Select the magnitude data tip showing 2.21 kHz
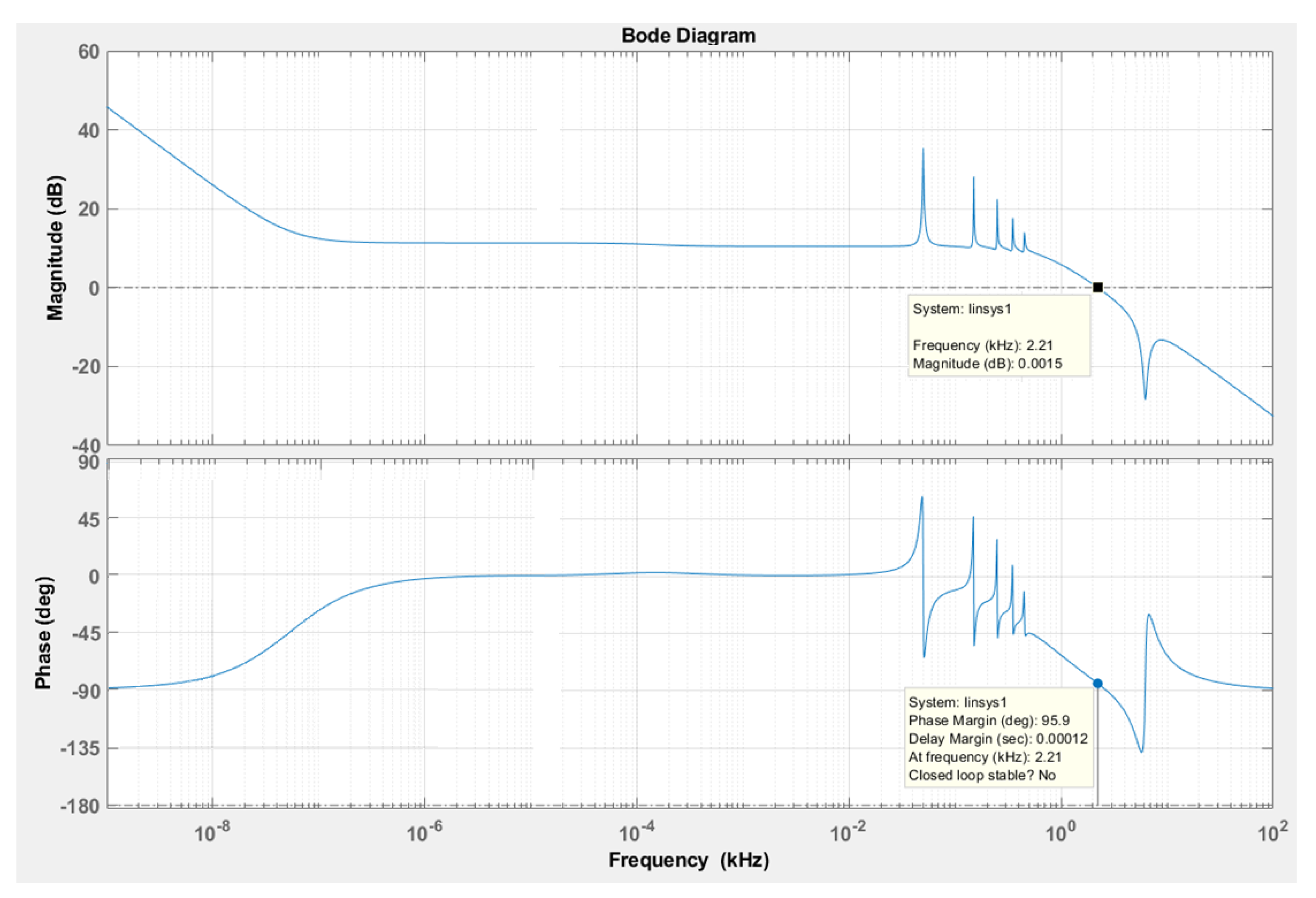The image size is (1316, 898). (999, 335)
